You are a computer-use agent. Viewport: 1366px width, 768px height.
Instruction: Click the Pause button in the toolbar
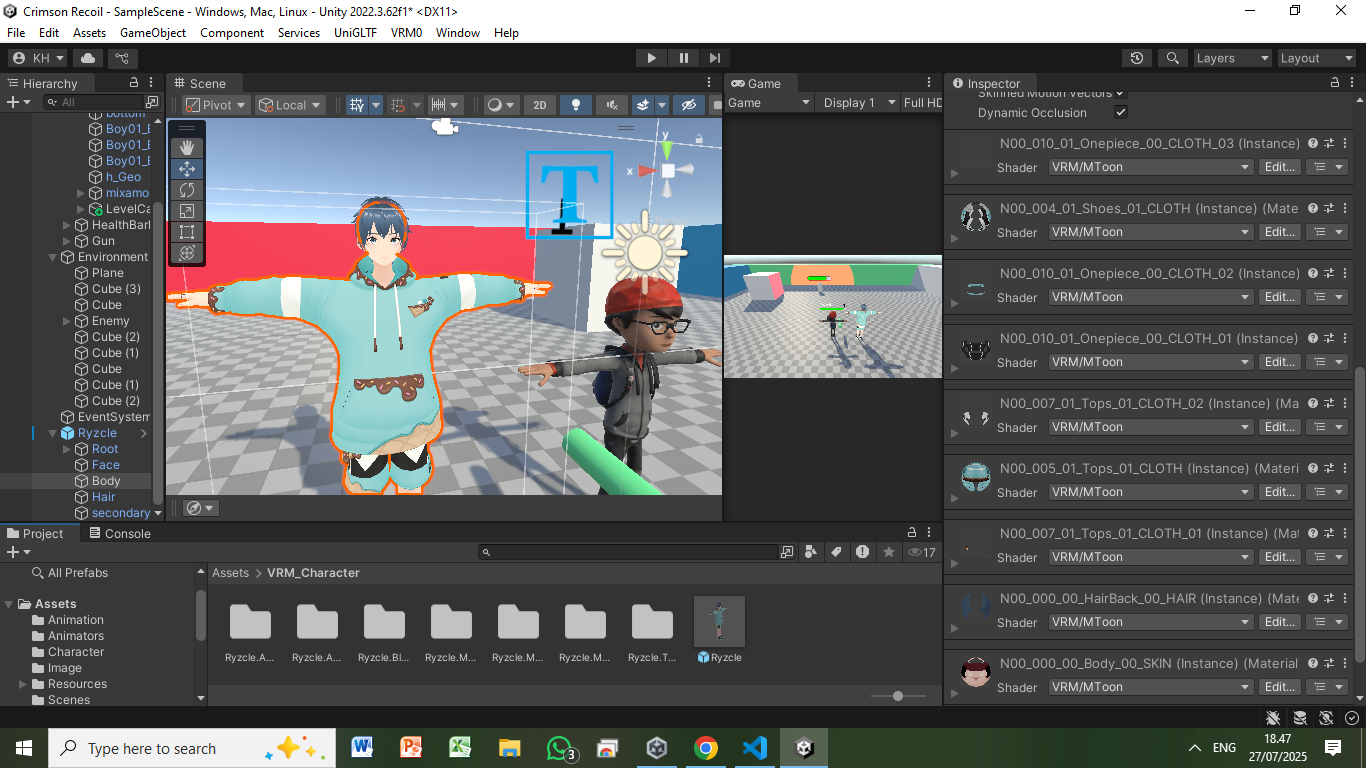[683, 58]
